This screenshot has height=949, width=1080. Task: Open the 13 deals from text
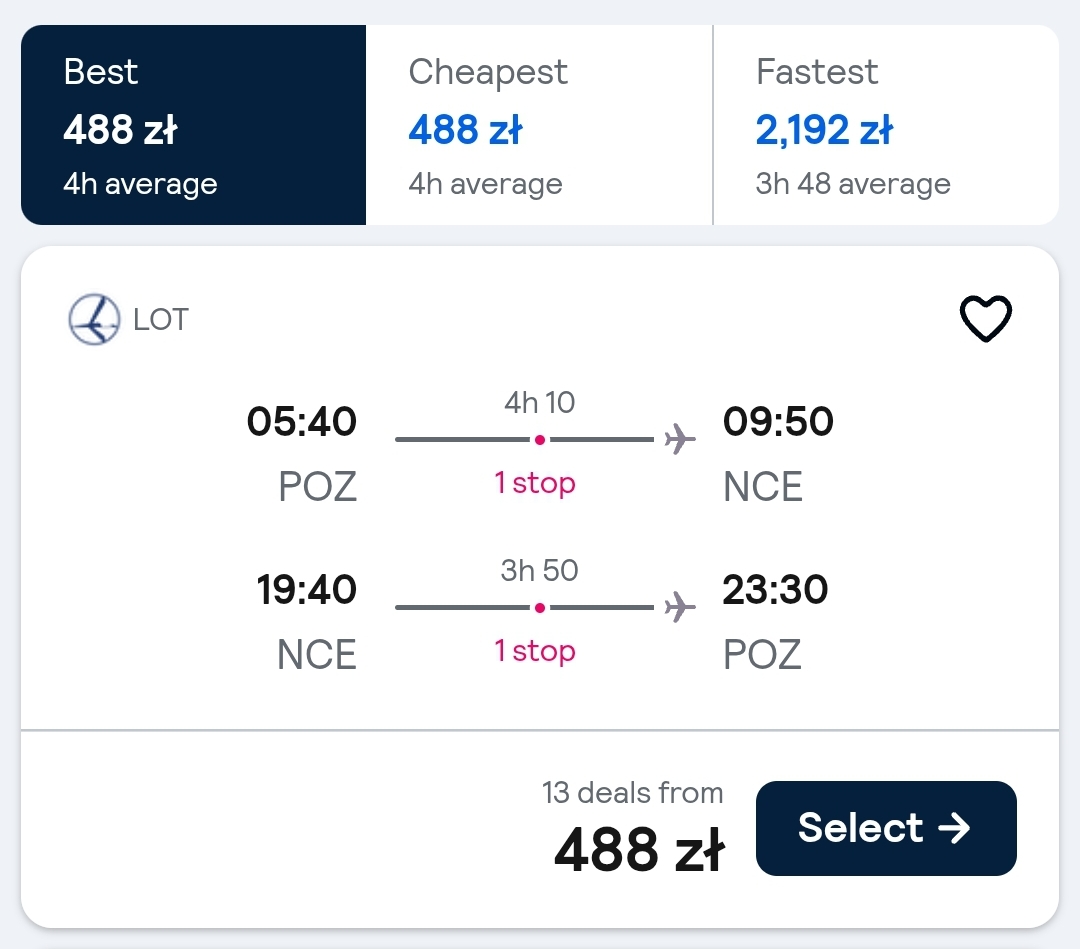(x=632, y=793)
